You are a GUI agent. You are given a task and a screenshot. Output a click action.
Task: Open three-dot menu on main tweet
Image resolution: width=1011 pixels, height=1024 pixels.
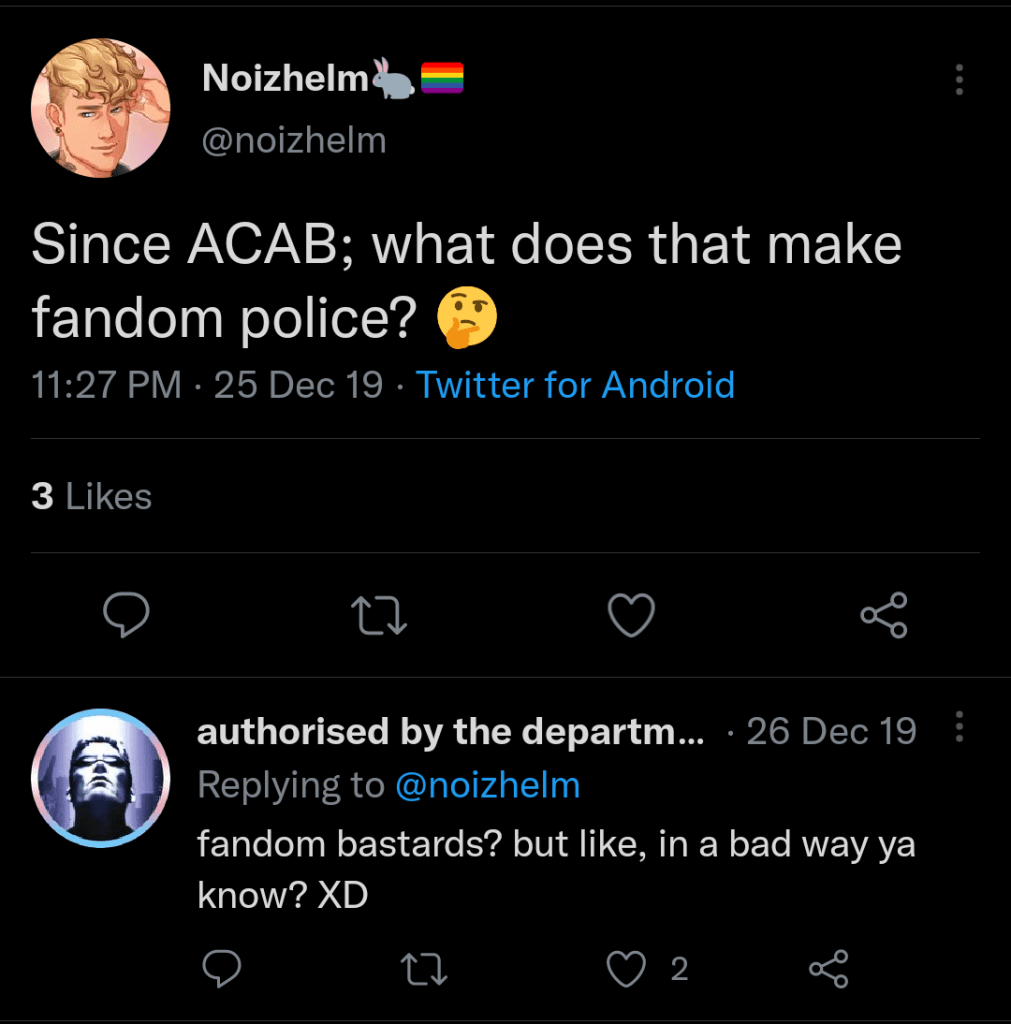coord(959,80)
